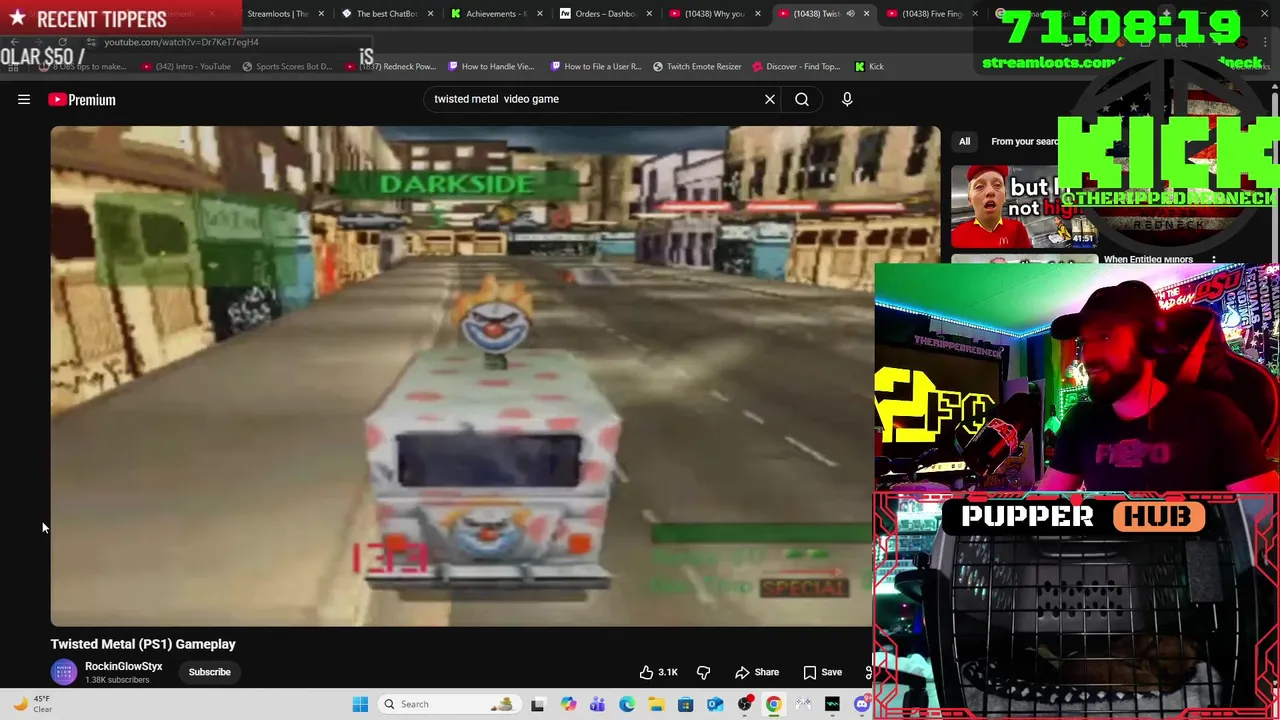The image size is (1280, 720).
Task: Open the weather widget showing 45°F Clear
Action: [32, 704]
